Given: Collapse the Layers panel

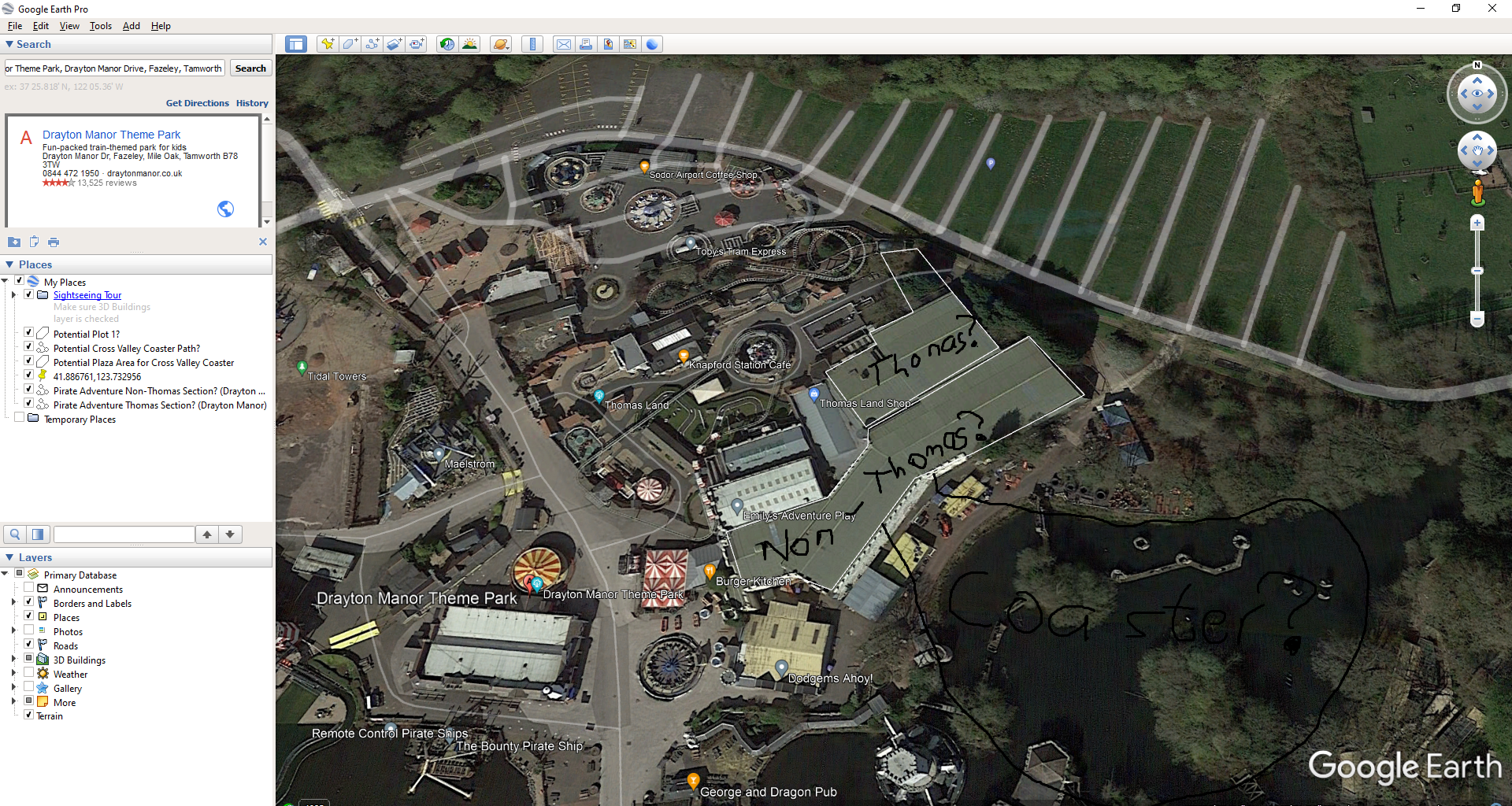Looking at the screenshot, I should (x=9, y=557).
